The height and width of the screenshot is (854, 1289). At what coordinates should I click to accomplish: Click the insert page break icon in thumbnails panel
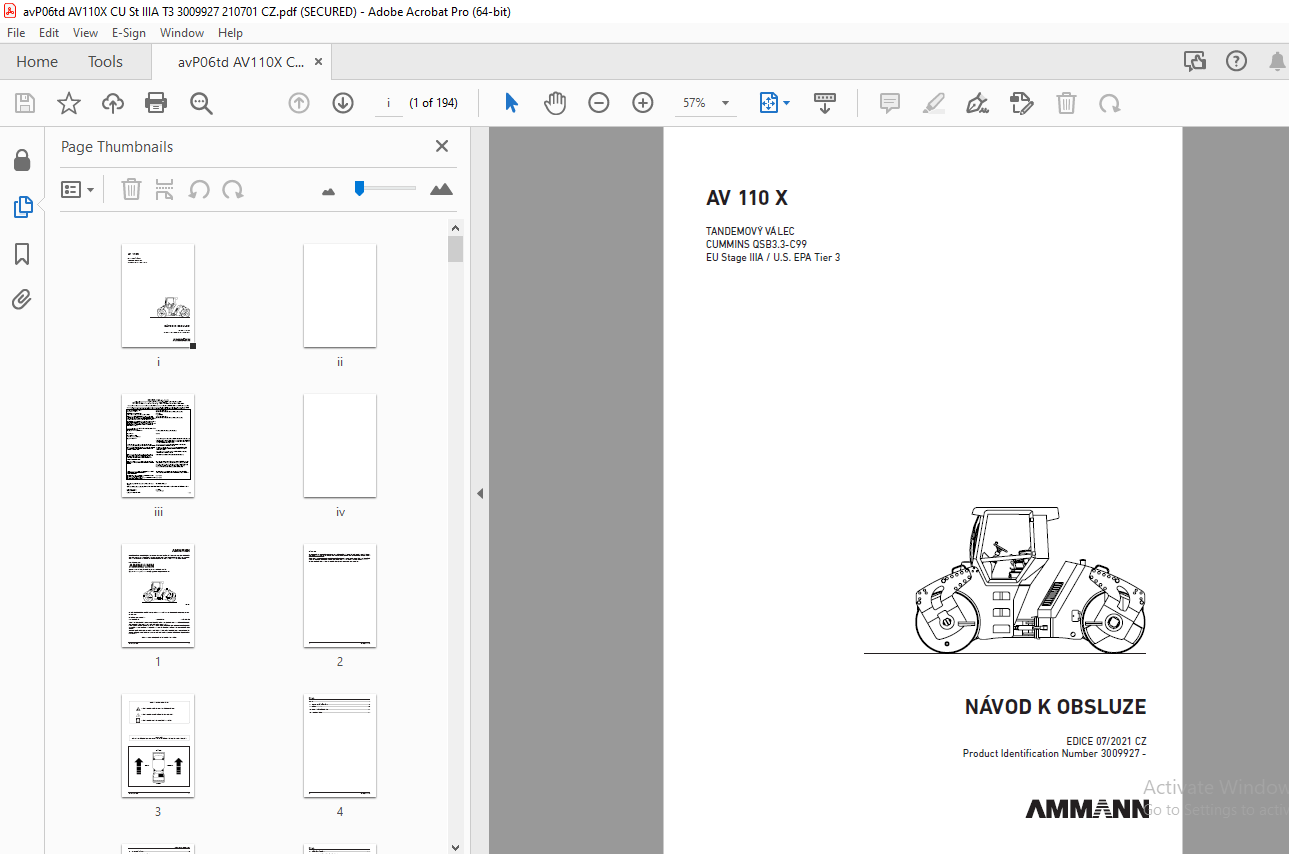[165, 189]
